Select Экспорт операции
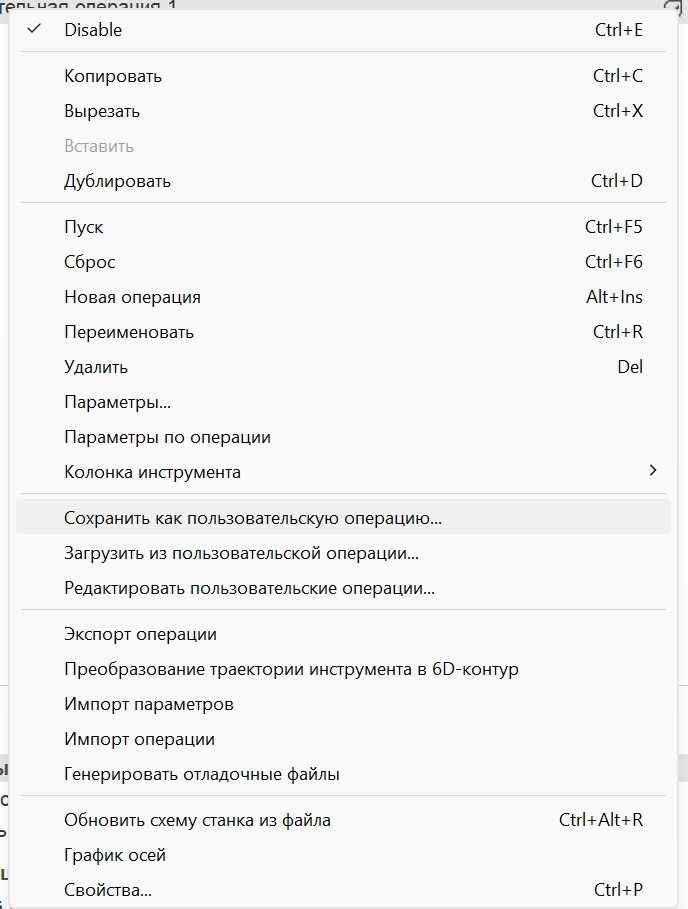This screenshot has width=688, height=909. (140, 634)
